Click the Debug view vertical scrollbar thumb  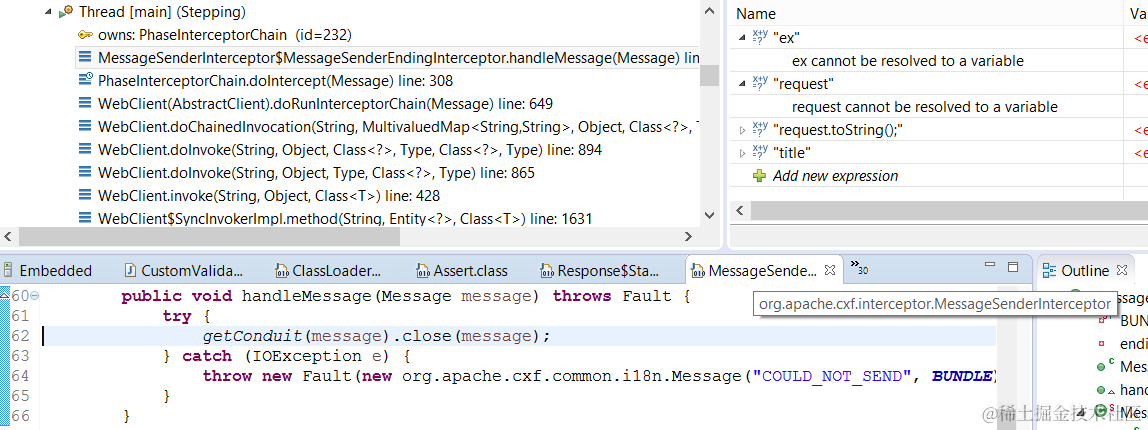[709, 75]
